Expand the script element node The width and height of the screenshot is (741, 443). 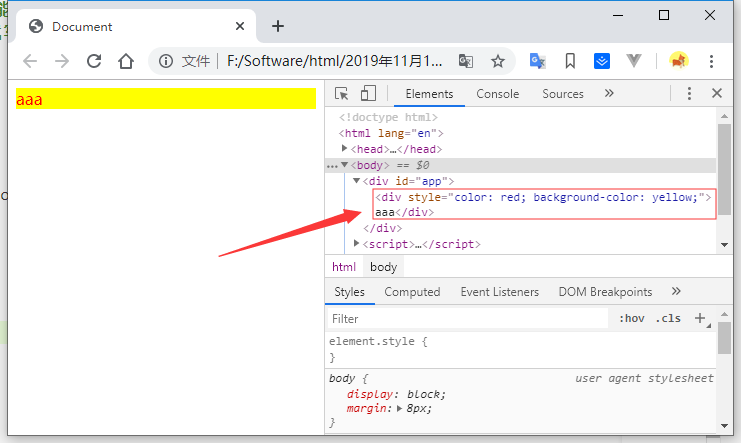click(357, 243)
